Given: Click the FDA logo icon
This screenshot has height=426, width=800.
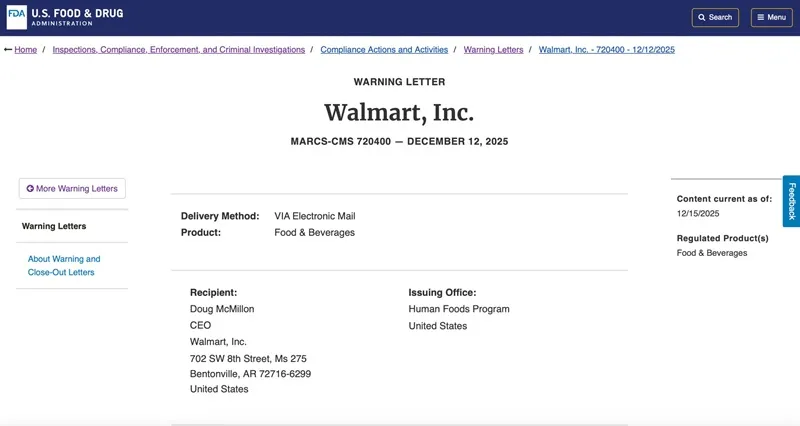Looking at the screenshot, I should [17, 17].
